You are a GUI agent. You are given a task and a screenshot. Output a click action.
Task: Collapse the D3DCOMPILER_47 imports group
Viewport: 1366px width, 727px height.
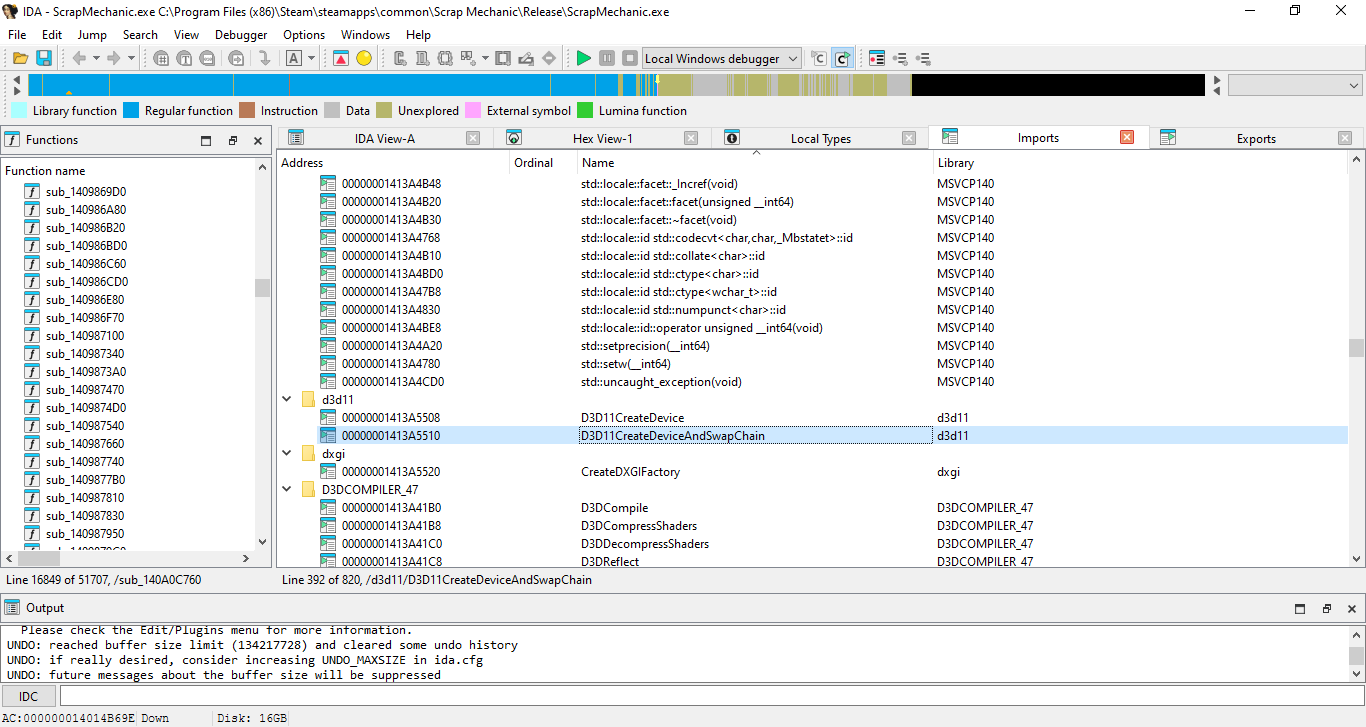point(287,490)
